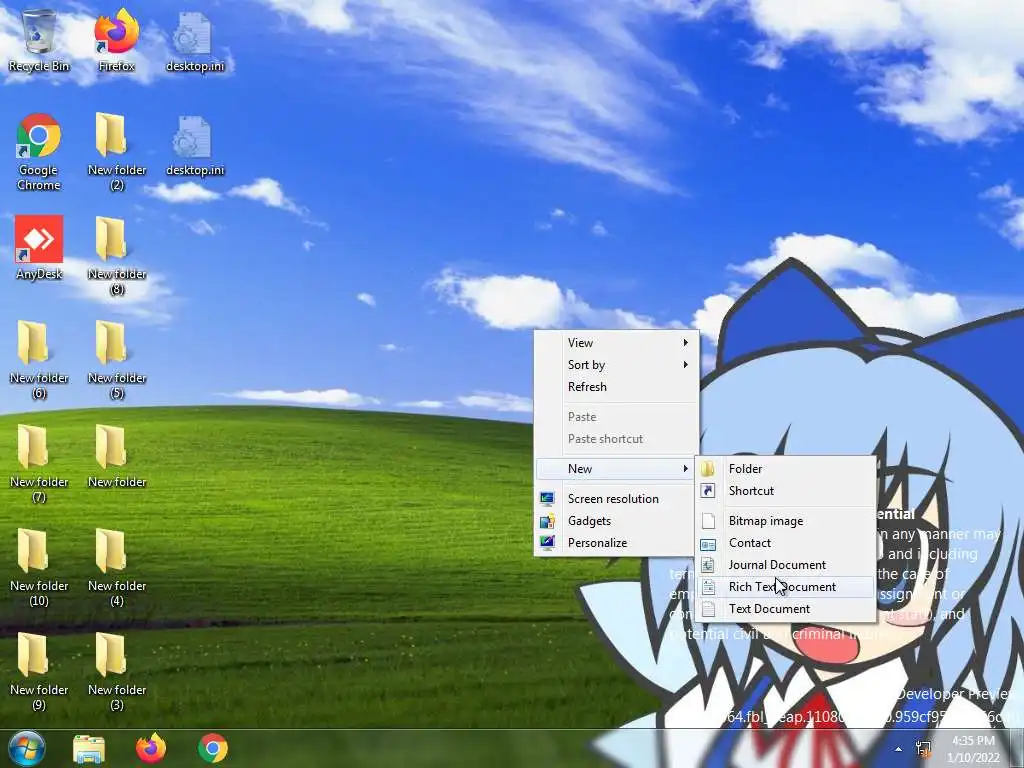Image resolution: width=1024 pixels, height=768 pixels.
Task: Select the desktop.ini file beside Firefox
Action: pos(195,43)
